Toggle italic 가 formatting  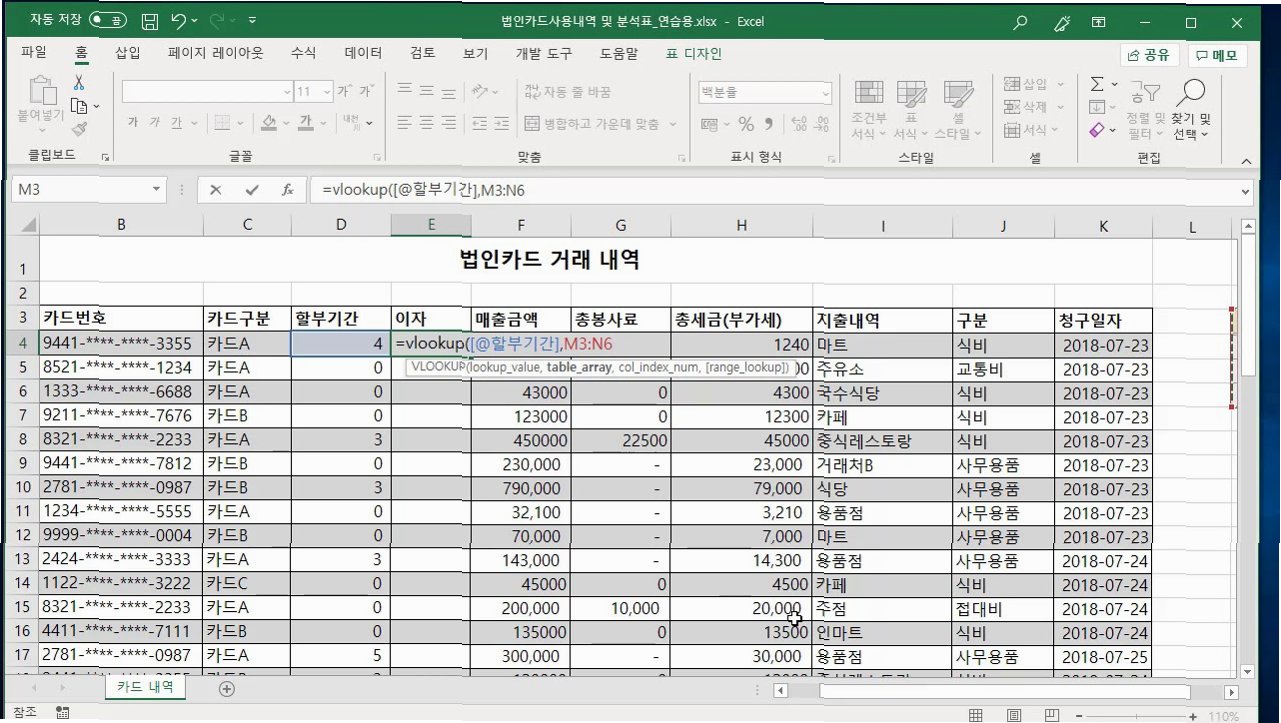click(155, 123)
